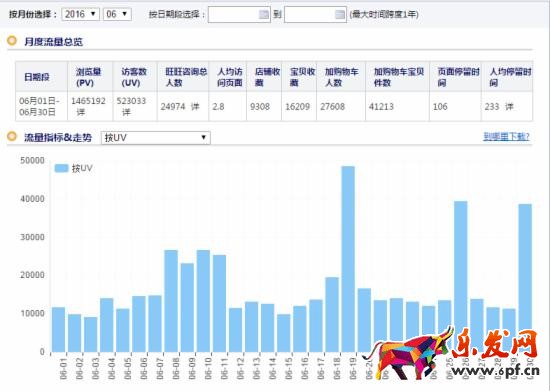Click the chart bar for 06-10
This screenshot has height=391, width=550.
[203, 301]
